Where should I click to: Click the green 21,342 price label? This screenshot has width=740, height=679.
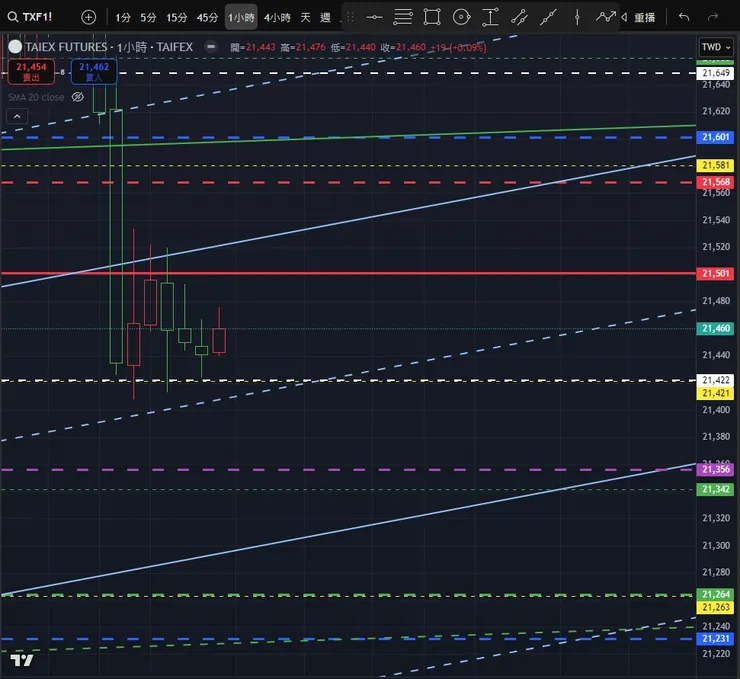click(715, 489)
